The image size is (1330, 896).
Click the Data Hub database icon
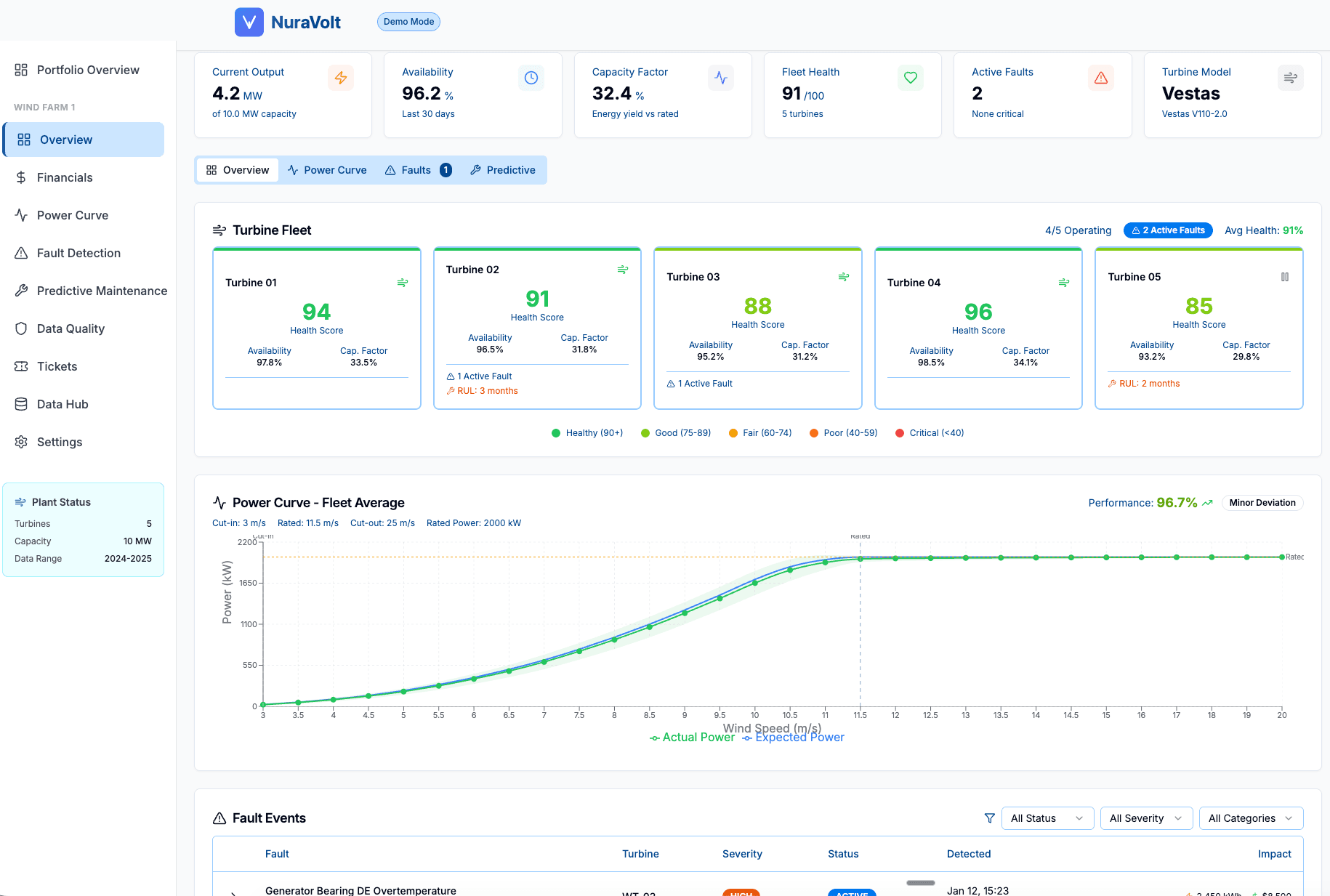(21, 404)
